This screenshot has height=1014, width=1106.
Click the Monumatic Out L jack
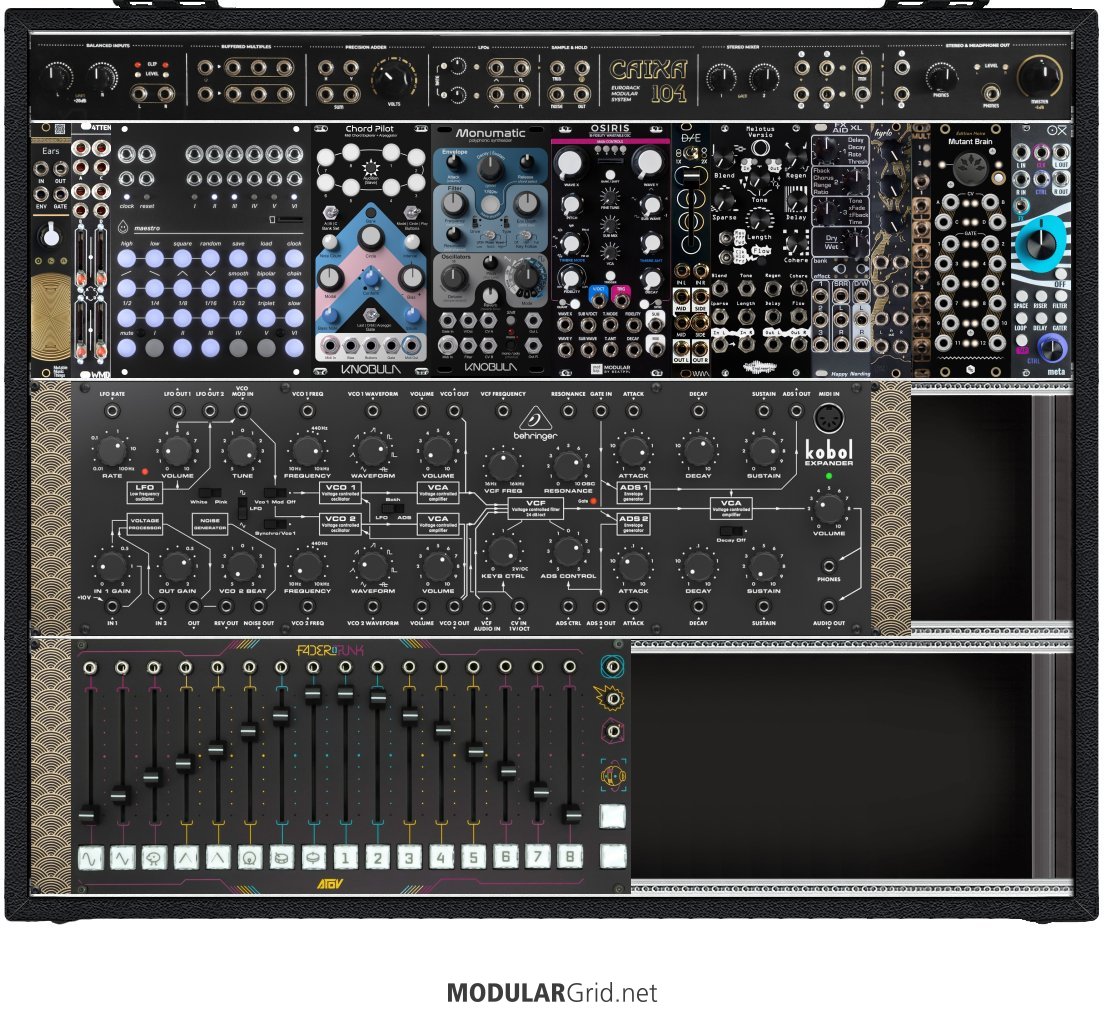(534, 320)
